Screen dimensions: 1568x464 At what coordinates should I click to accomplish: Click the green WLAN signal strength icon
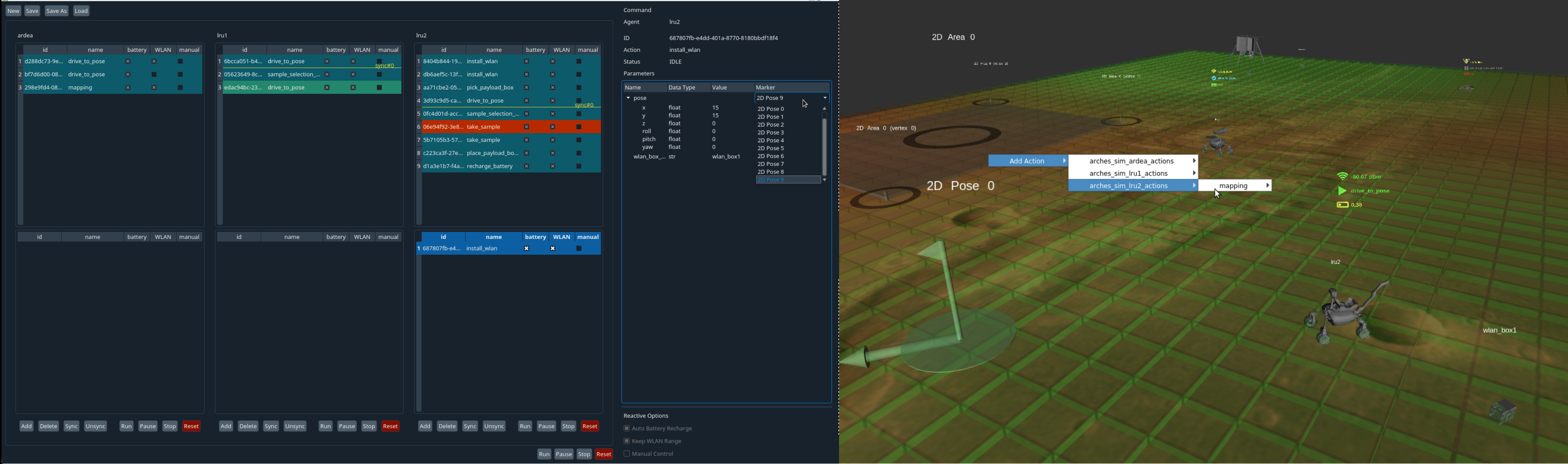[1342, 177]
